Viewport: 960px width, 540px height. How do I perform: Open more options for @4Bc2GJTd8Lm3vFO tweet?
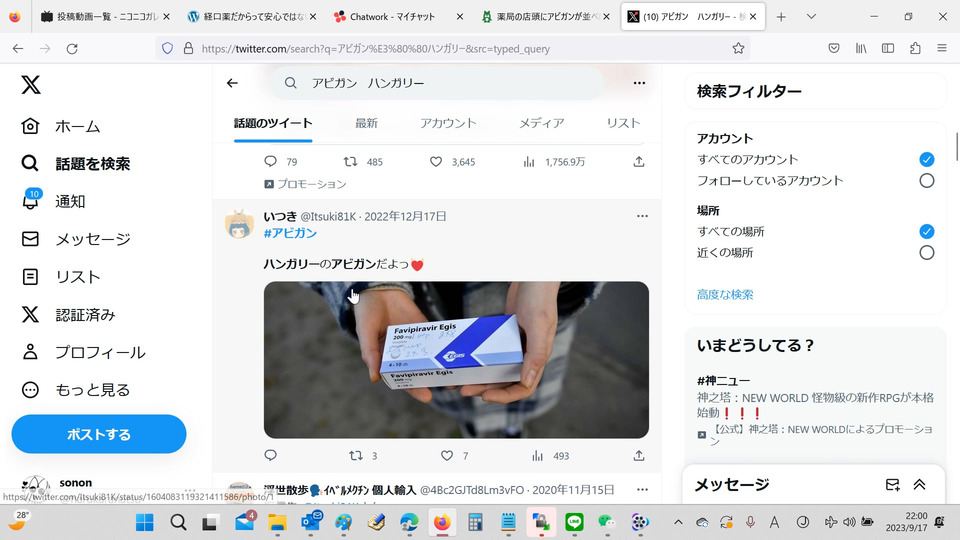[x=642, y=490]
